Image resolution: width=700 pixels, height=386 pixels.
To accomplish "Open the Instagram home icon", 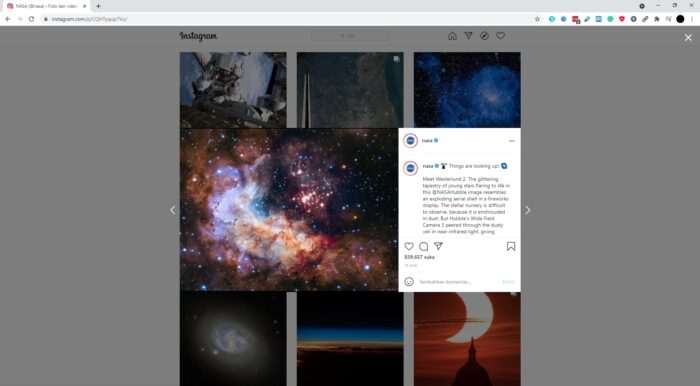I will [x=452, y=36].
